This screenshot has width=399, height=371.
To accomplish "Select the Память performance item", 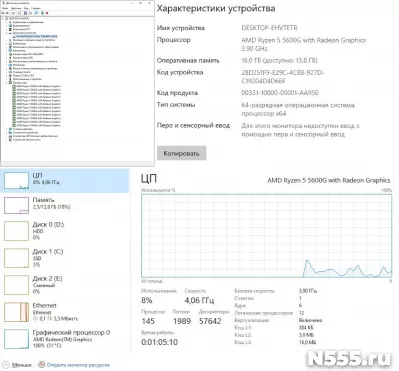I will click(64, 205).
